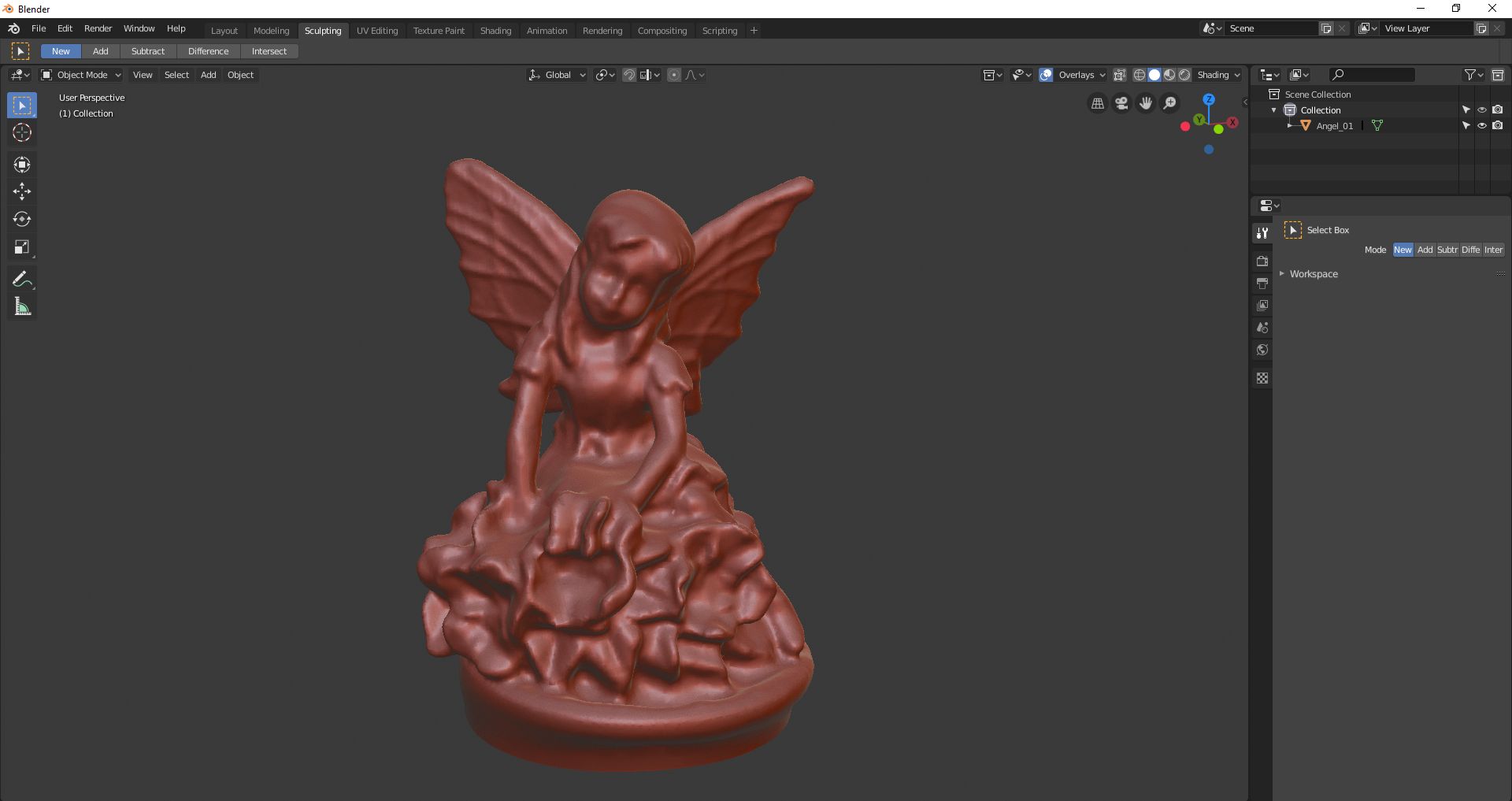Viewport: 1512px width, 801px height.
Task: Activate the 3D Cursor tool
Action: pos(22,133)
